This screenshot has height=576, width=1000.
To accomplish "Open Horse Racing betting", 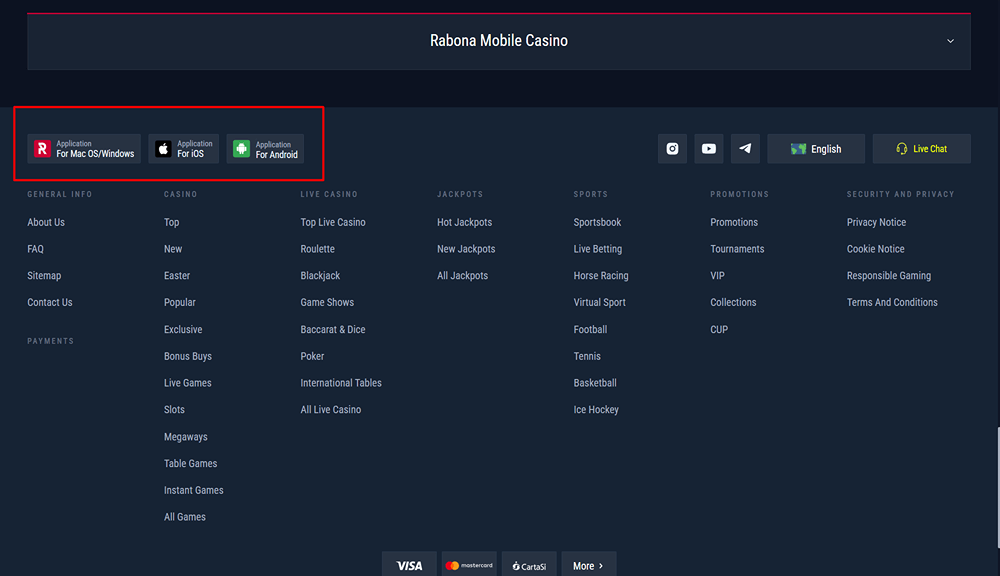I will click(601, 276).
